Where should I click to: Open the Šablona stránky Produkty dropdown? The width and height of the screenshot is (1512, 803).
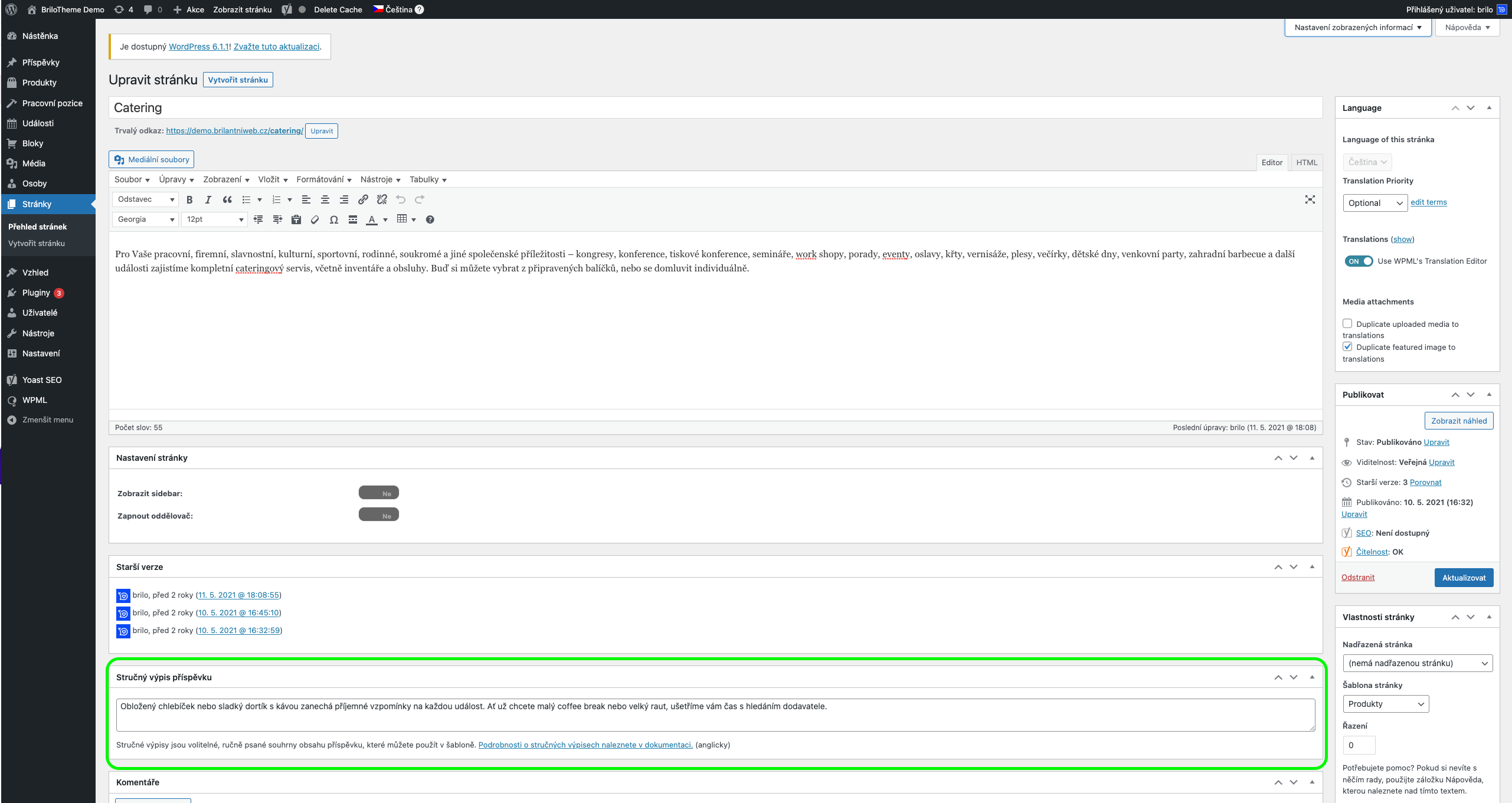[1385, 704]
